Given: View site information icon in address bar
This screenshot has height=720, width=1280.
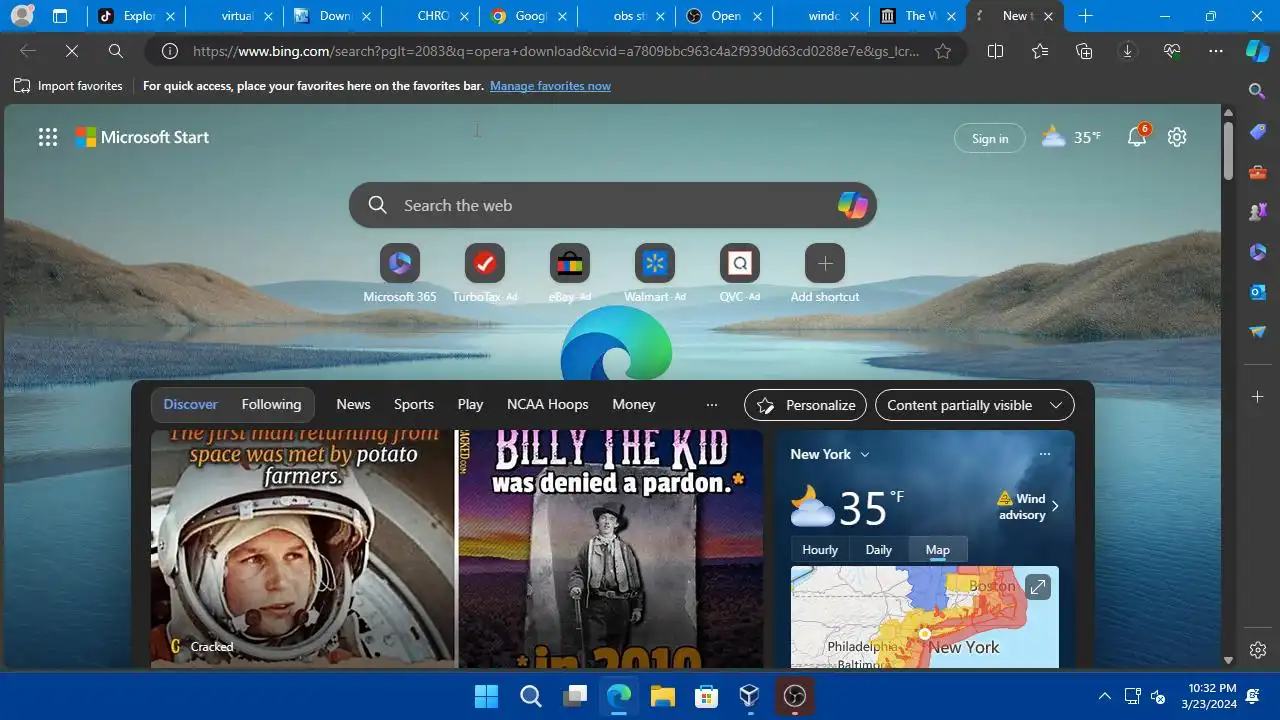Looking at the screenshot, I should coord(170,52).
